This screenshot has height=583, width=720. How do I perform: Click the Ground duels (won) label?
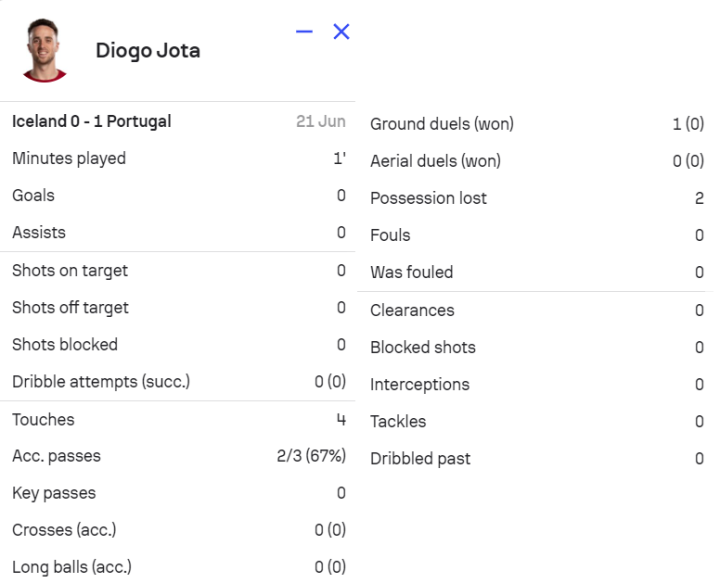pyautogui.click(x=442, y=124)
